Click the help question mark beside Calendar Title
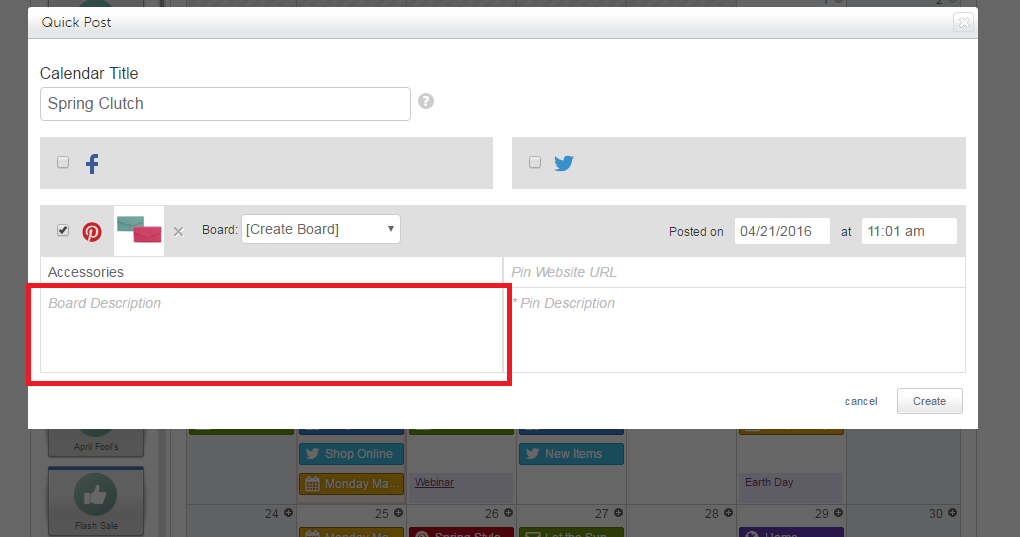The height and width of the screenshot is (537, 1020). point(426,101)
